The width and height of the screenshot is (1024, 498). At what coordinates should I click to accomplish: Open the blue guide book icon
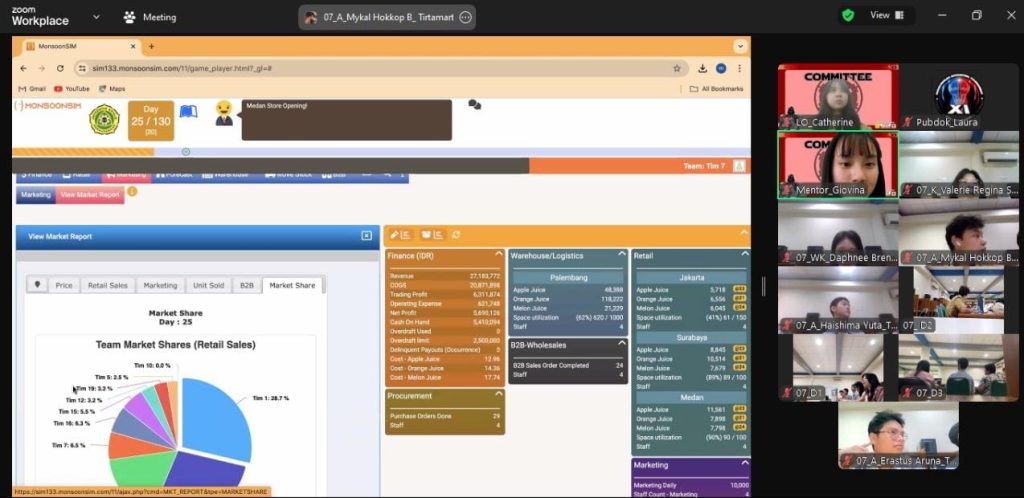pos(188,110)
